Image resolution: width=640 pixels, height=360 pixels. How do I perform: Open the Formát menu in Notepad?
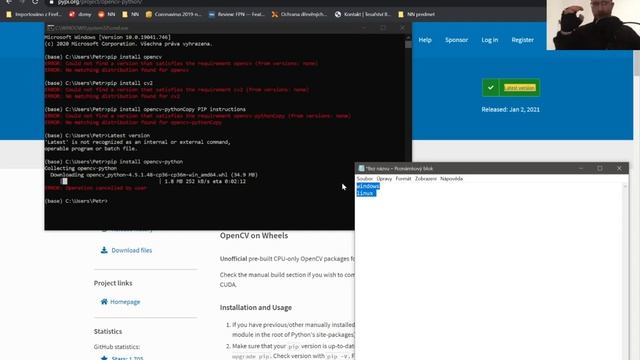[x=403, y=179]
